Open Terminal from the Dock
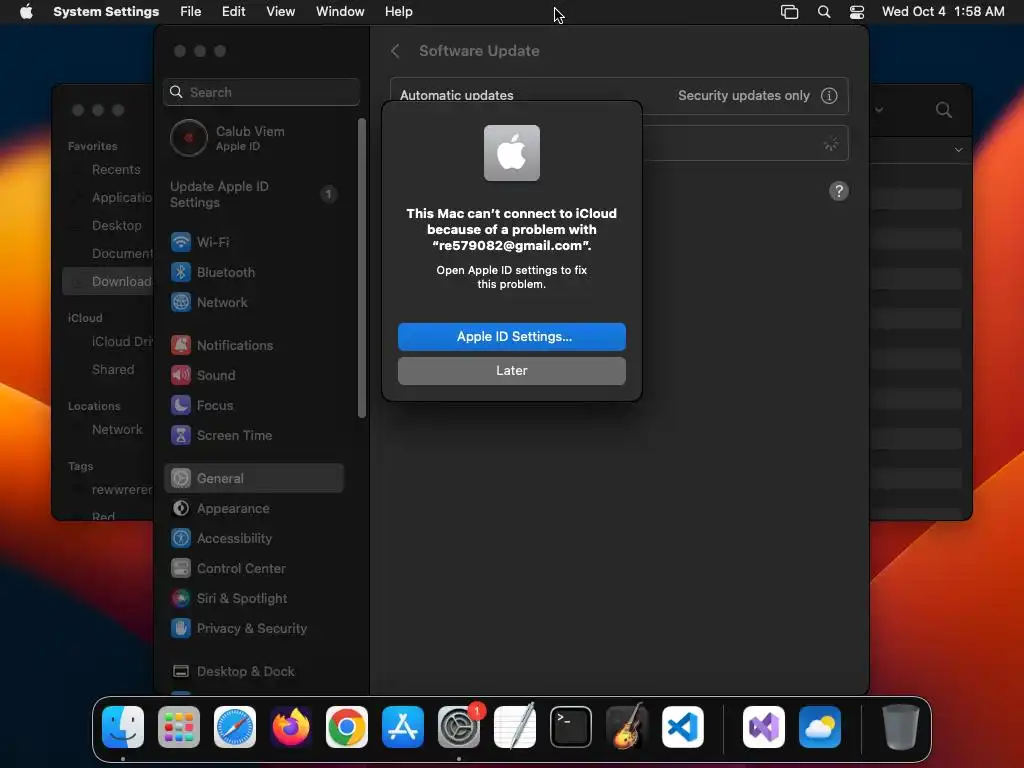1024x768 pixels. (571, 726)
